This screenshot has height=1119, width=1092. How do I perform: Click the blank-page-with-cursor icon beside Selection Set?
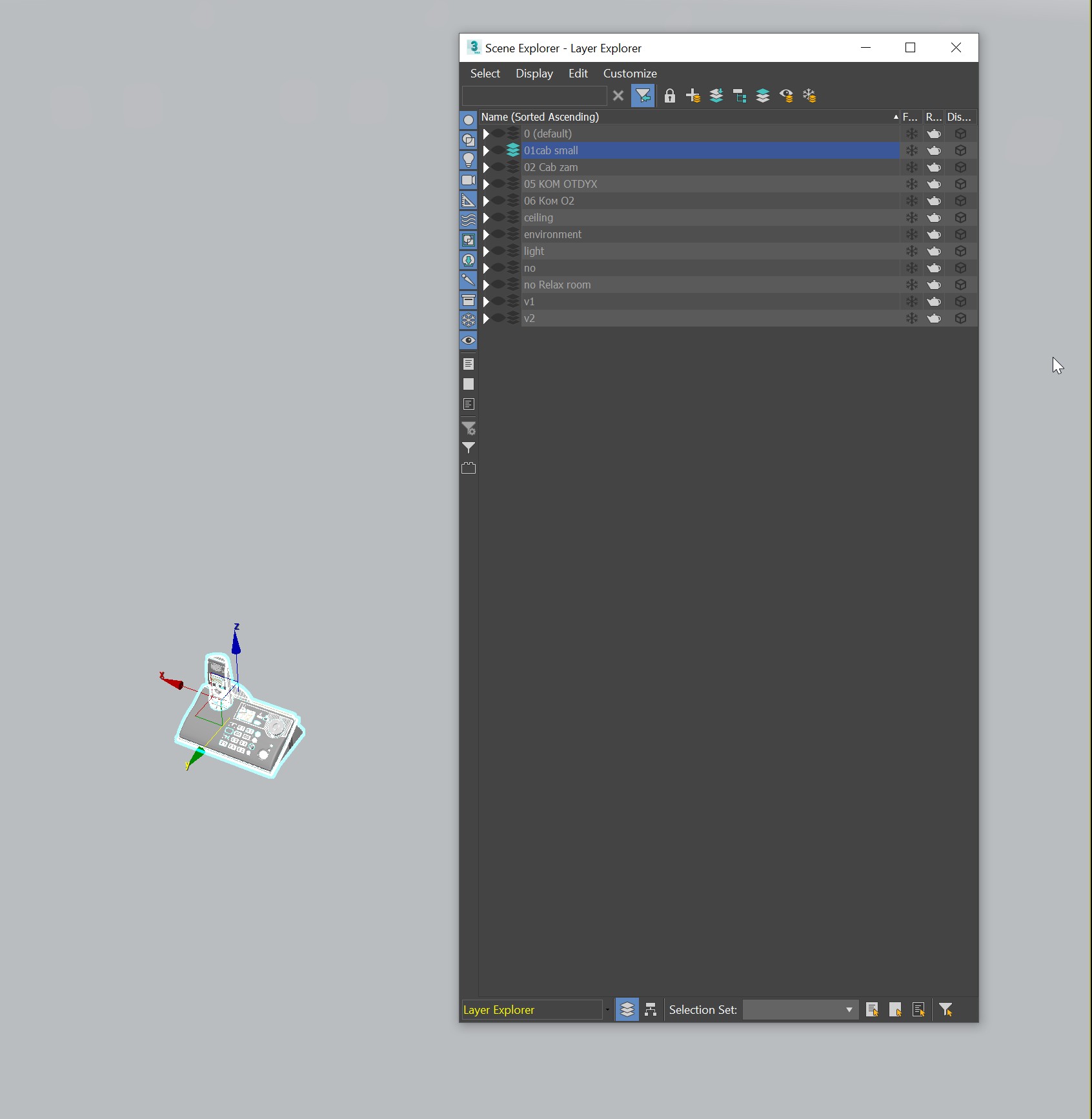[896, 1009]
